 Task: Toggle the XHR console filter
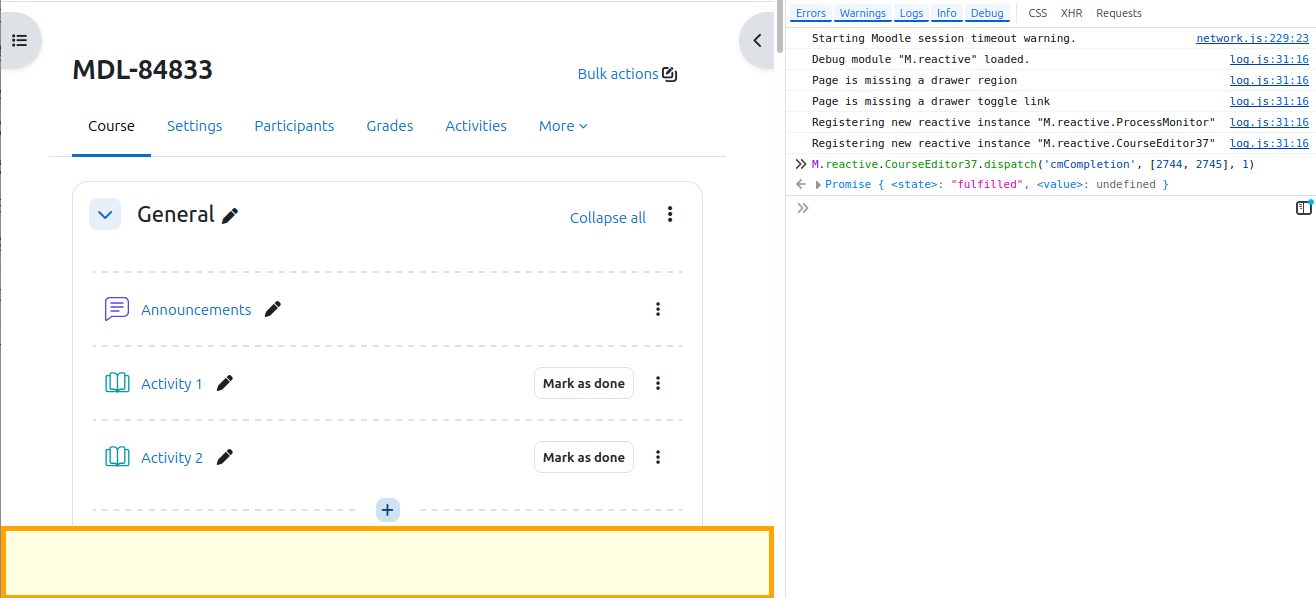coord(1071,13)
